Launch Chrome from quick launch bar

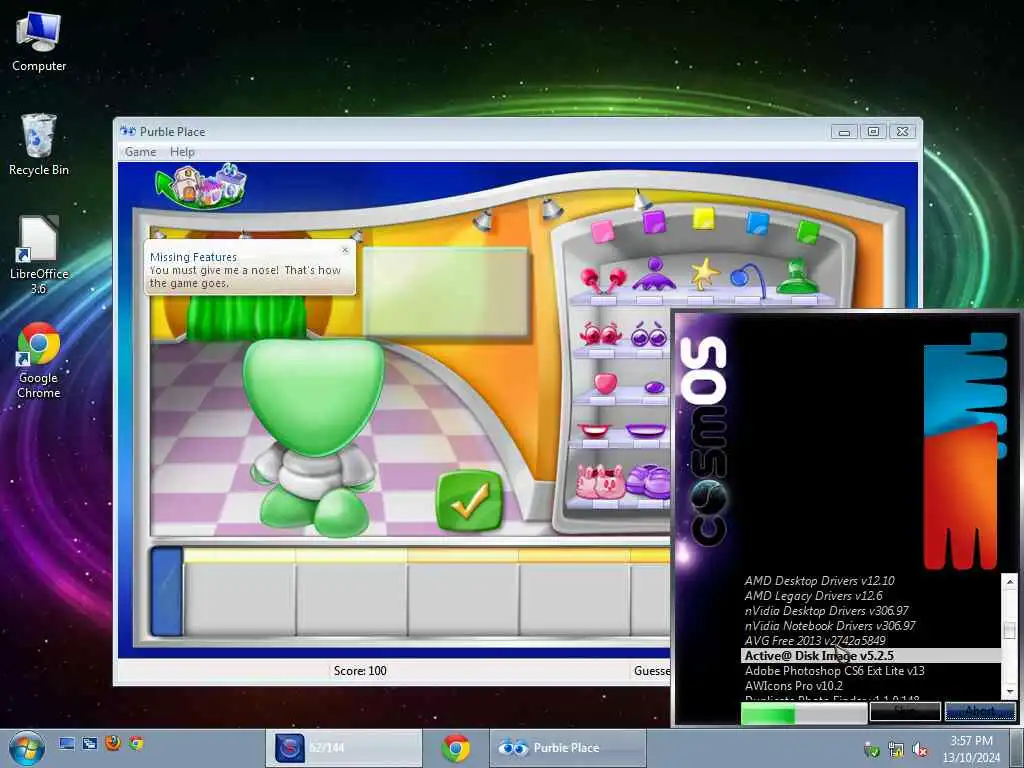[x=136, y=743]
